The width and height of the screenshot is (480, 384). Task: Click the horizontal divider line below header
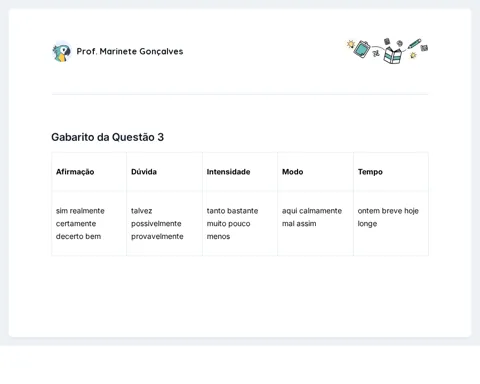(240, 94)
